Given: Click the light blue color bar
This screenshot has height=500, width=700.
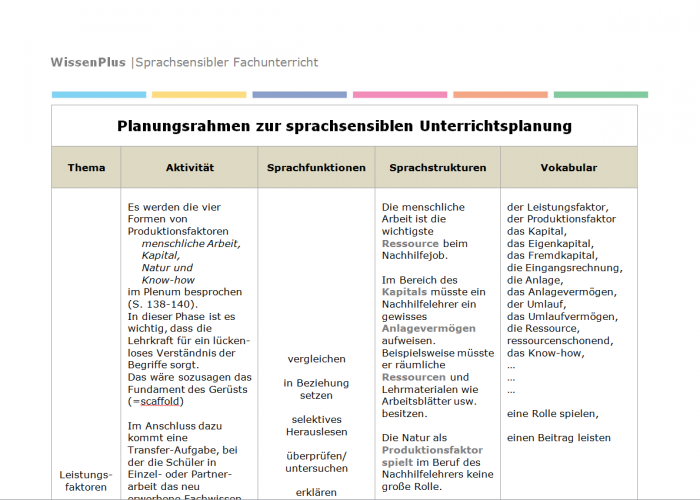Looking at the screenshot, I should tap(98, 95).
